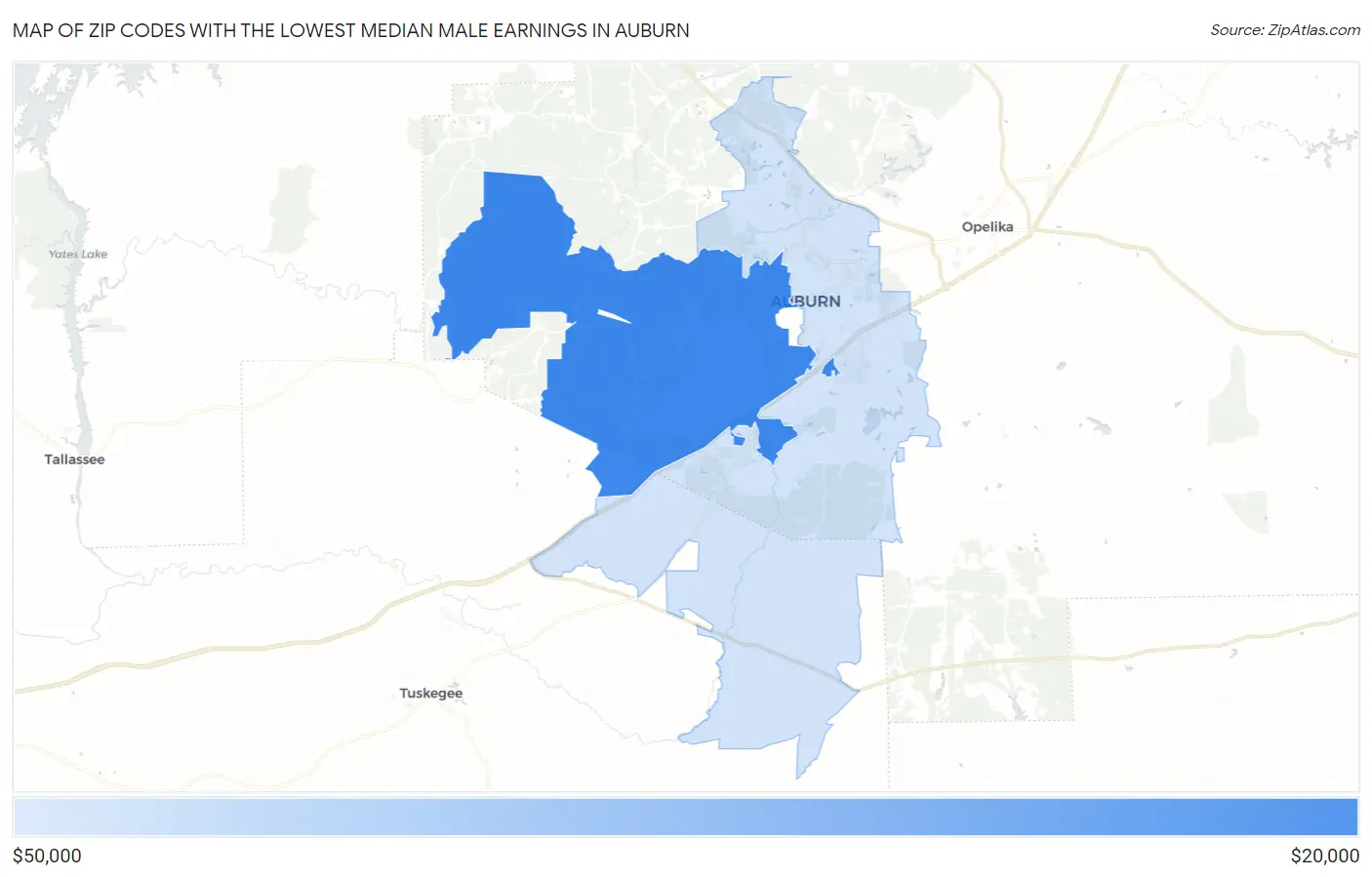
Task: Click the Opelika city label on map
Action: (x=987, y=226)
